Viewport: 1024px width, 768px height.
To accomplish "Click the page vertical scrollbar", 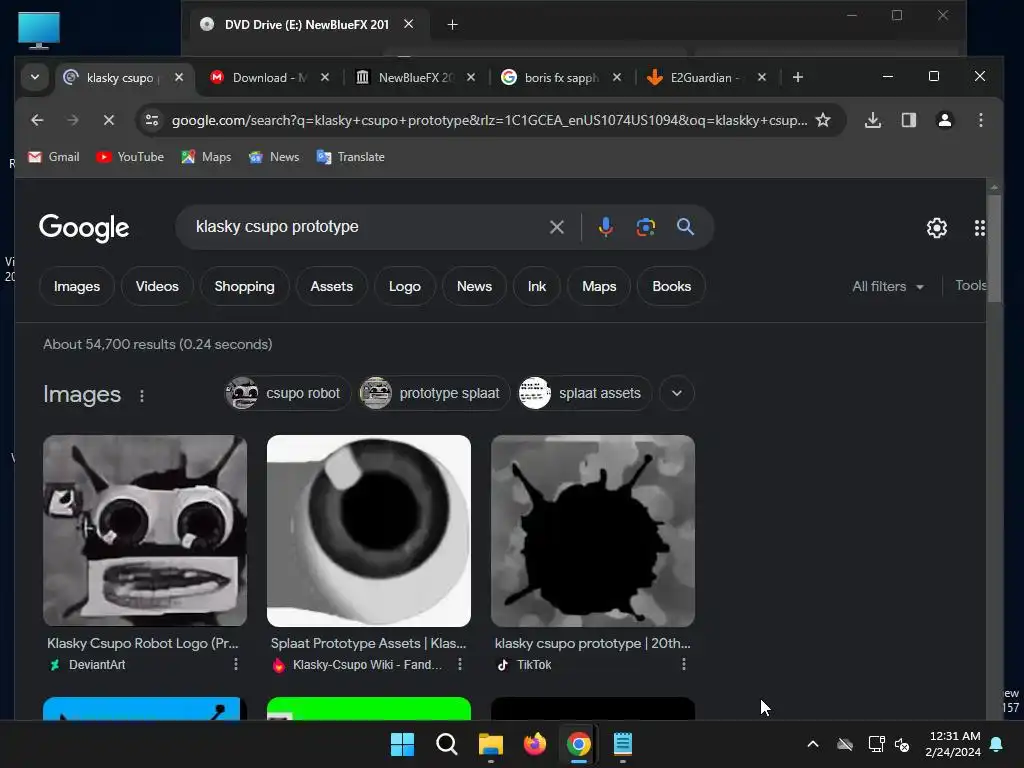I will pyautogui.click(x=994, y=248).
